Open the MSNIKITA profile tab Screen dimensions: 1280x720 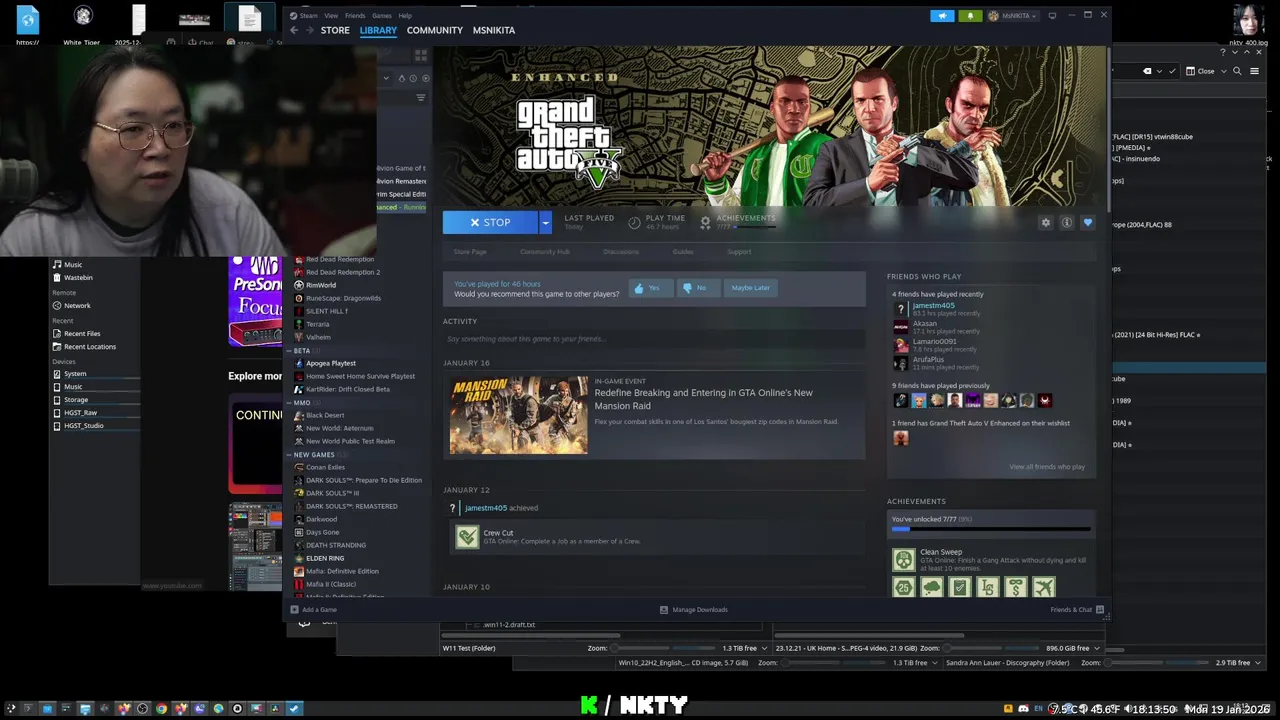494,30
